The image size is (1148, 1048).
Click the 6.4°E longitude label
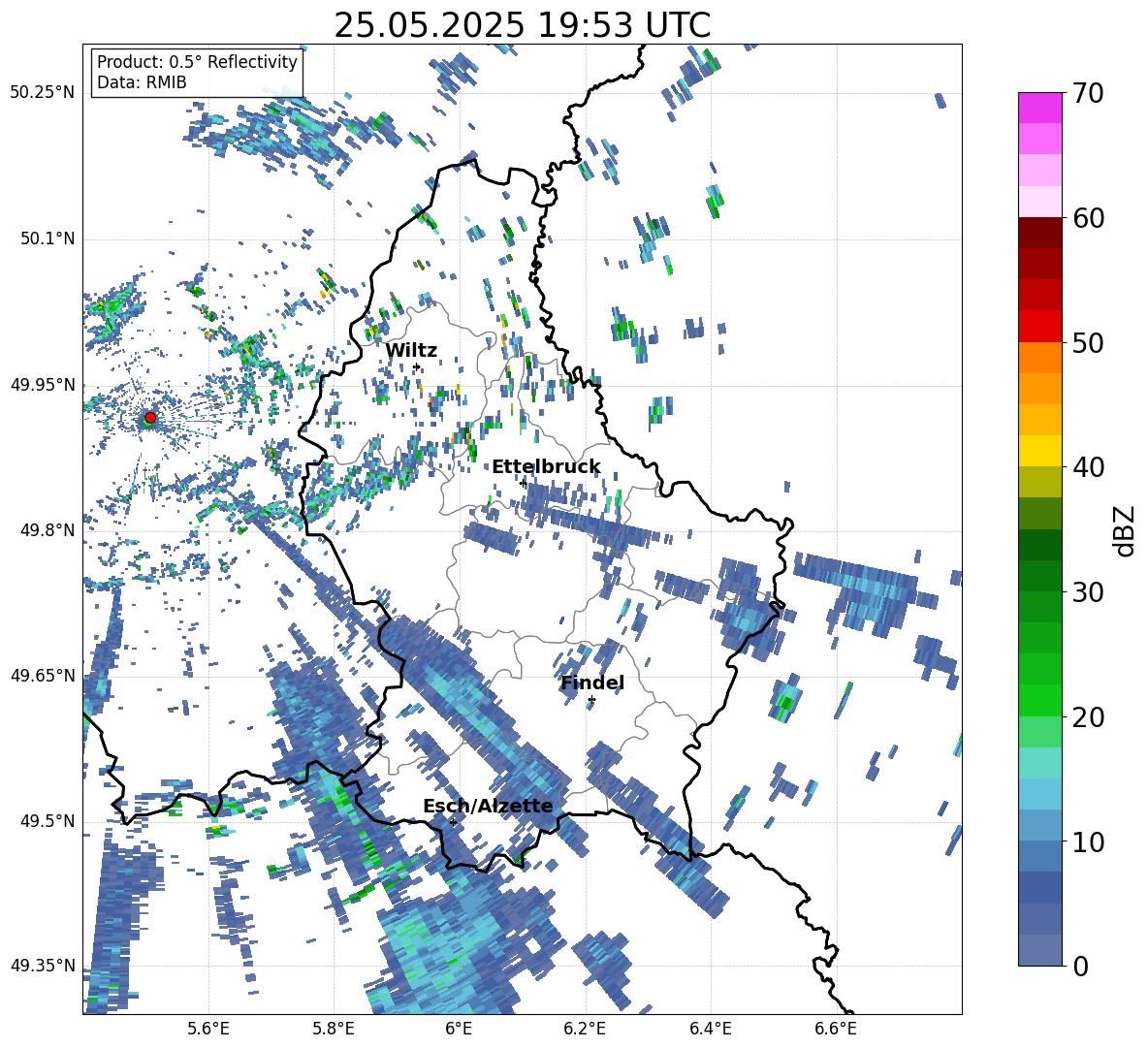pyautogui.click(x=710, y=1030)
